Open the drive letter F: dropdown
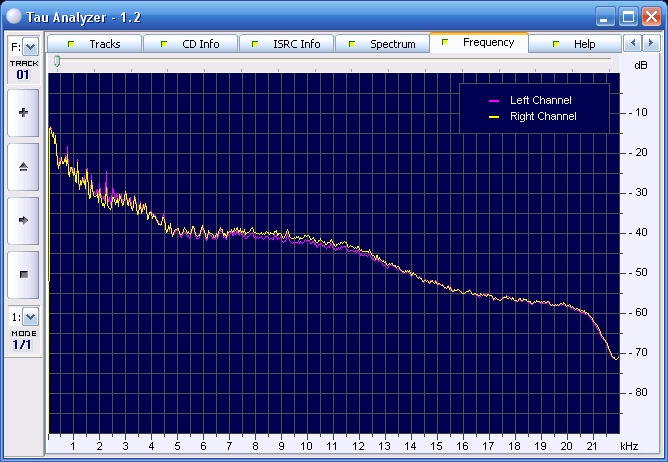 pos(30,46)
